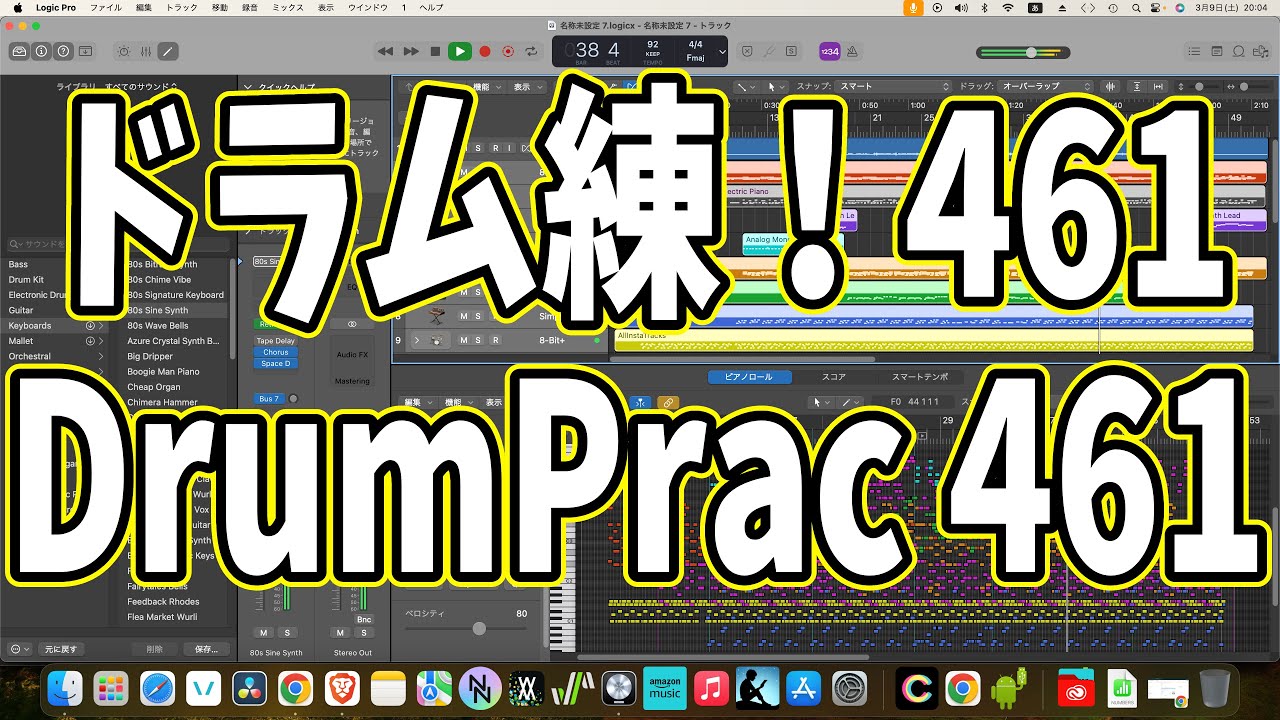This screenshot has width=1280, height=720.
Task: Mute the 8-Bit+ track with its M button
Action: [x=462, y=340]
